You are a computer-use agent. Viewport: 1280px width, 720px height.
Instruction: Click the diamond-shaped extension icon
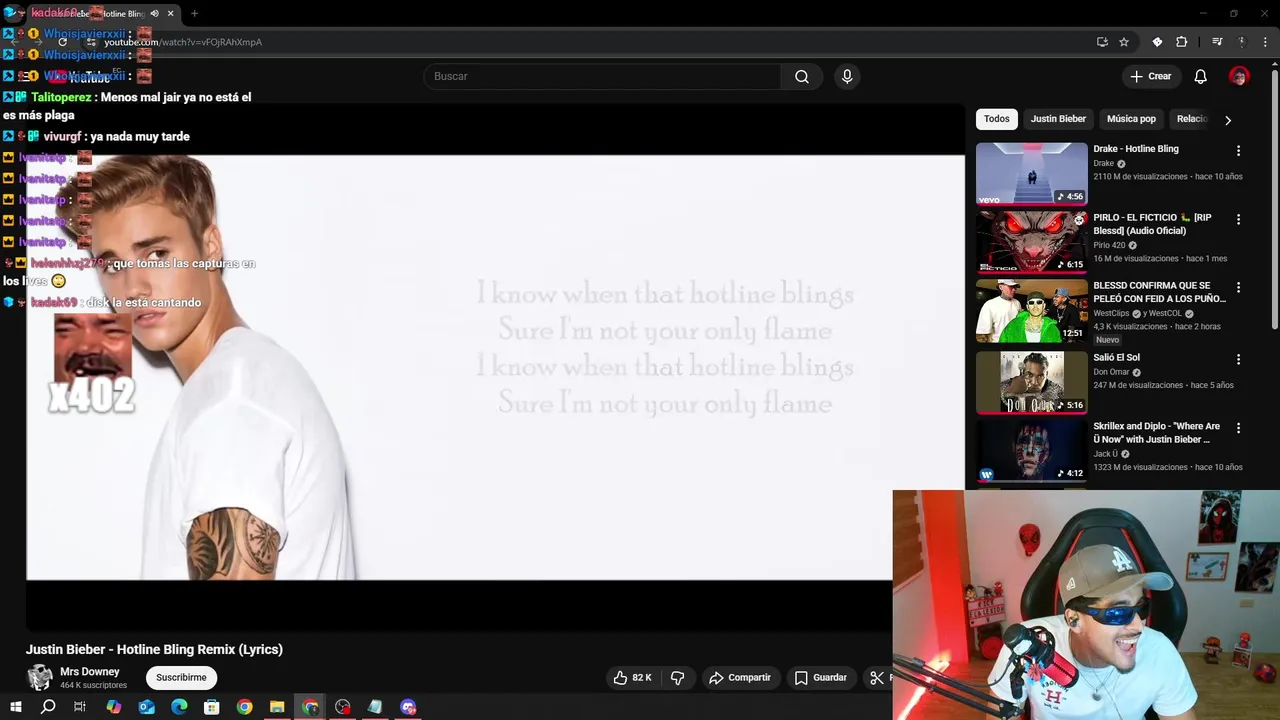click(1157, 42)
